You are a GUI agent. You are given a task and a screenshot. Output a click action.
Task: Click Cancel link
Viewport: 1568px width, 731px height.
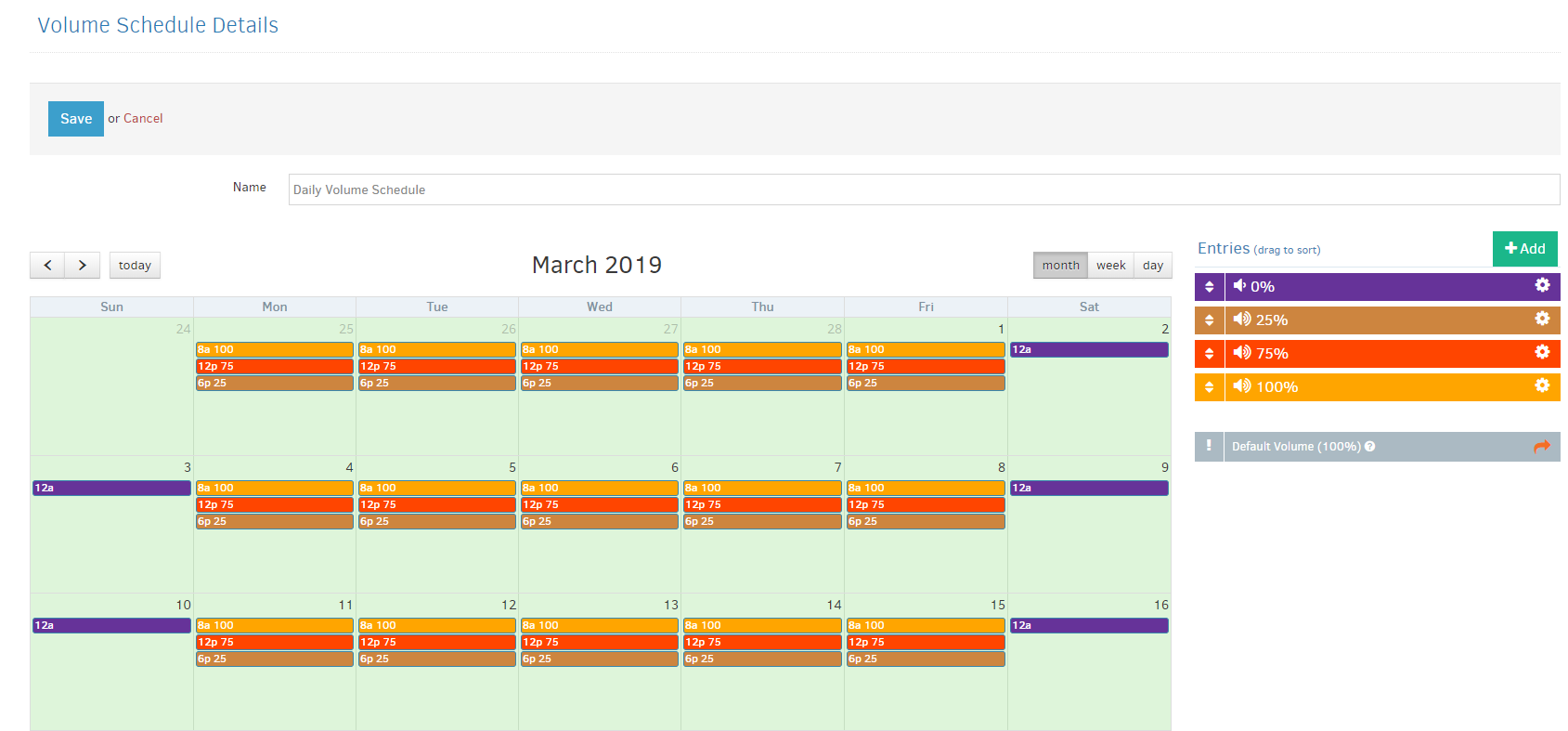143,119
